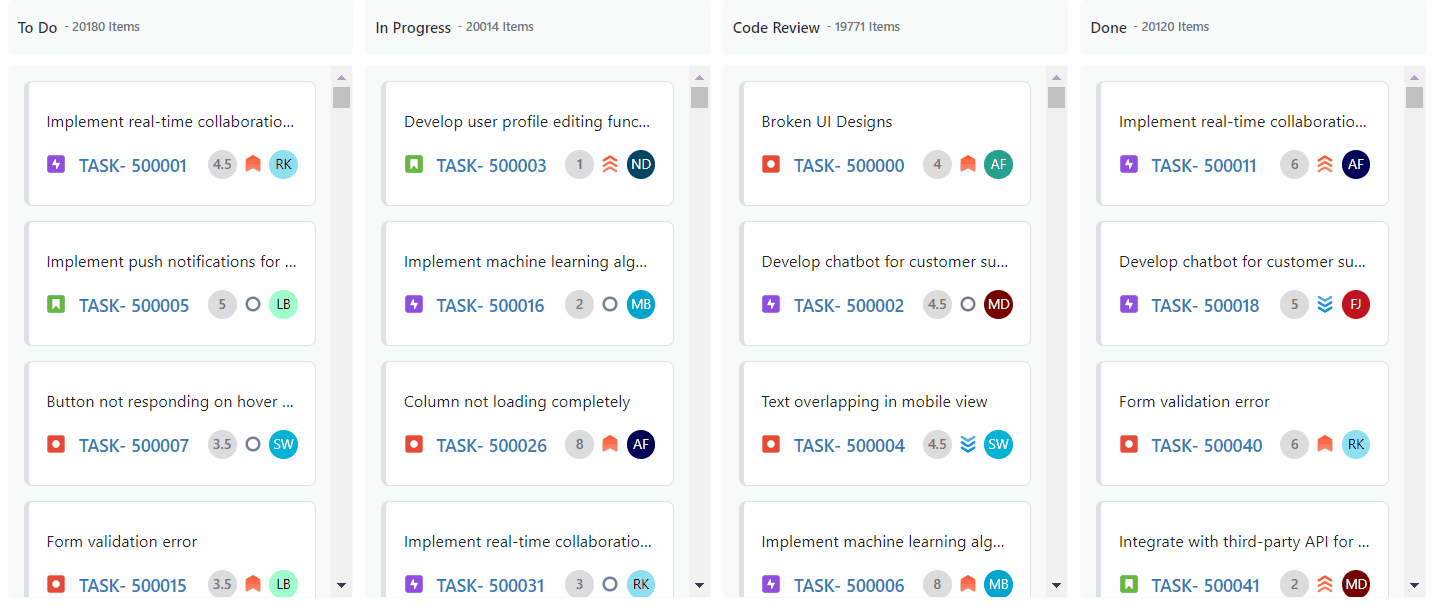
Task: Click the critical priority flag on TASK-500026
Action: click(610, 444)
